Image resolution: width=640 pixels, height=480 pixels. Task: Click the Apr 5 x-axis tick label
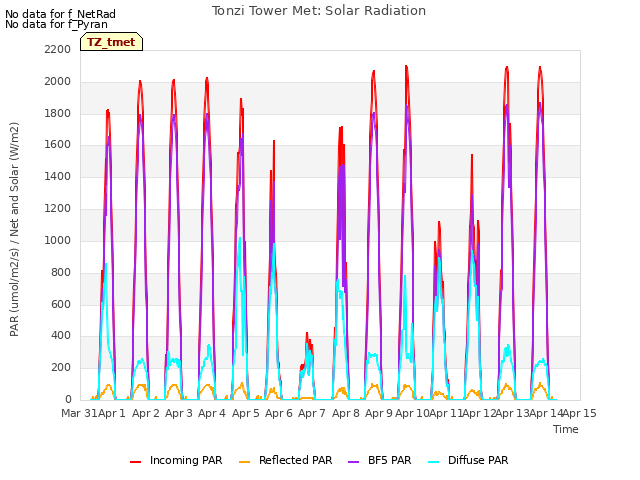tap(246, 413)
